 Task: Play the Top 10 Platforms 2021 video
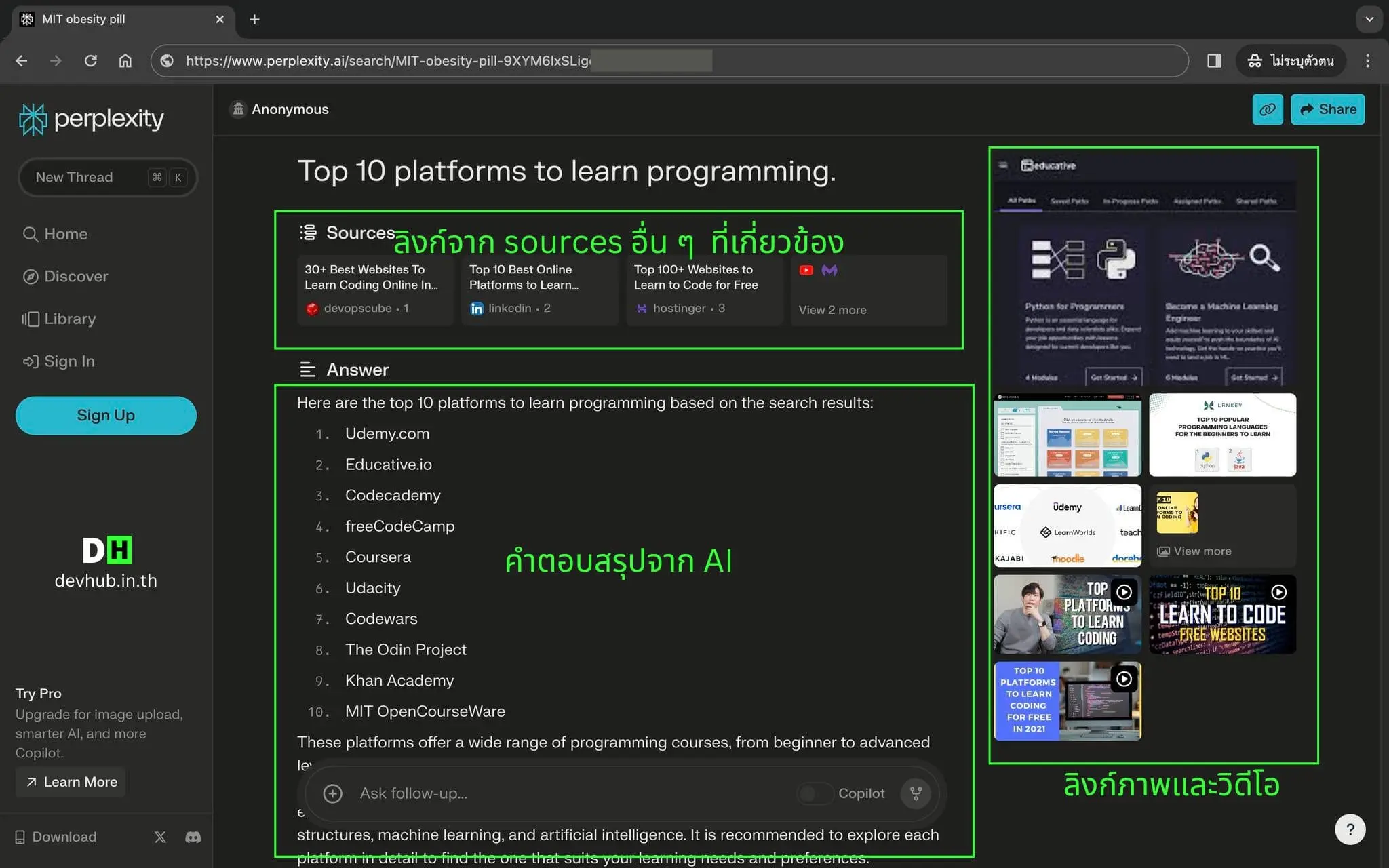pos(1068,701)
